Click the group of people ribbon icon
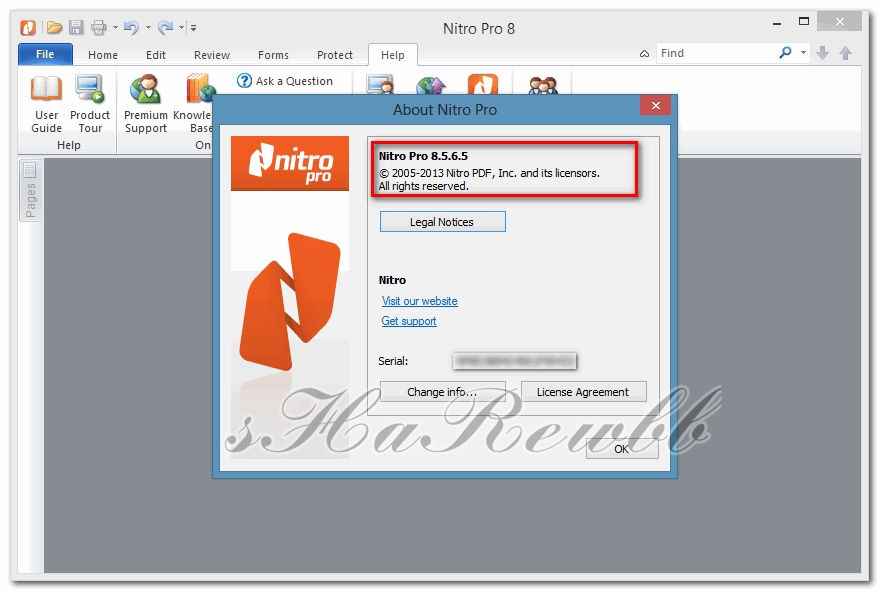Viewport: 880px width, 592px height. [543, 85]
